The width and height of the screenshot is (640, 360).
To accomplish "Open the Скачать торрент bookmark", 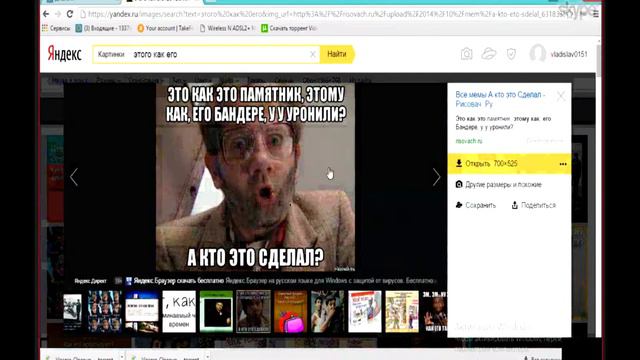I will [x=289, y=28].
